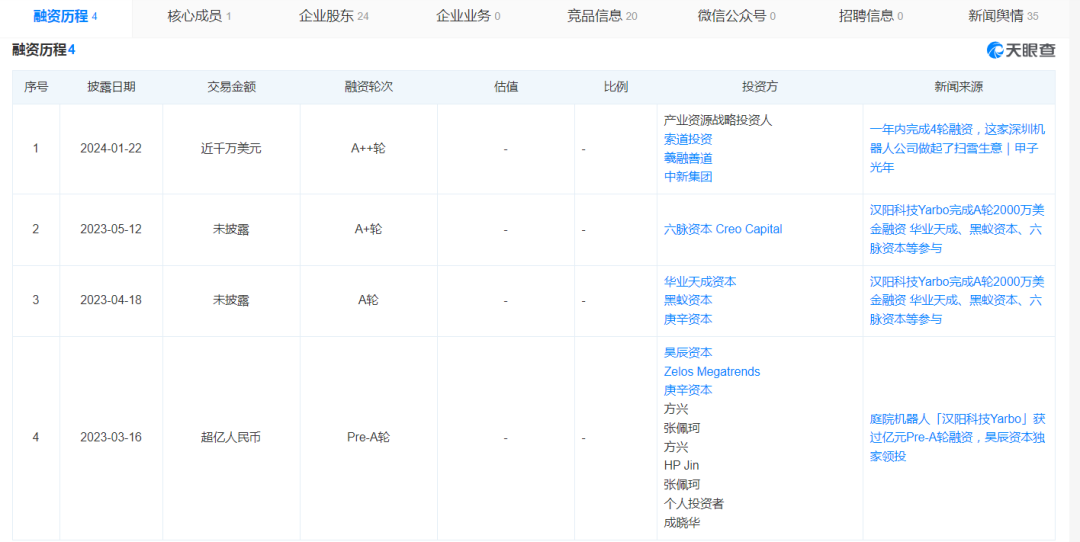Image resolution: width=1080 pixels, height=542 pixels.
Task: Open investor link 黑蚁资本
Action: coord(687,300)
